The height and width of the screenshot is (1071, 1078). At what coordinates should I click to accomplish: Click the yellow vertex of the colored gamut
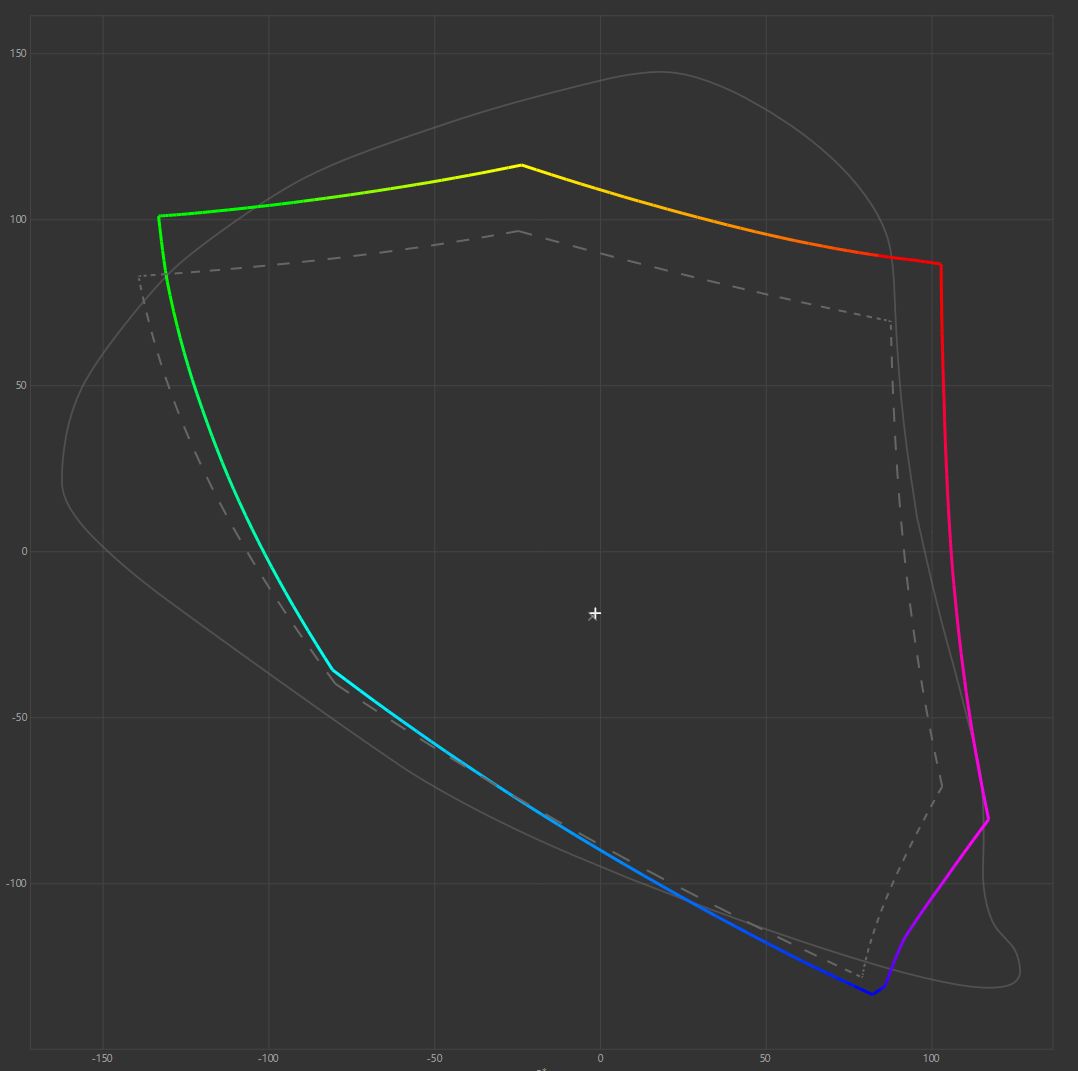pyautogui.click(x=521, y=165)
